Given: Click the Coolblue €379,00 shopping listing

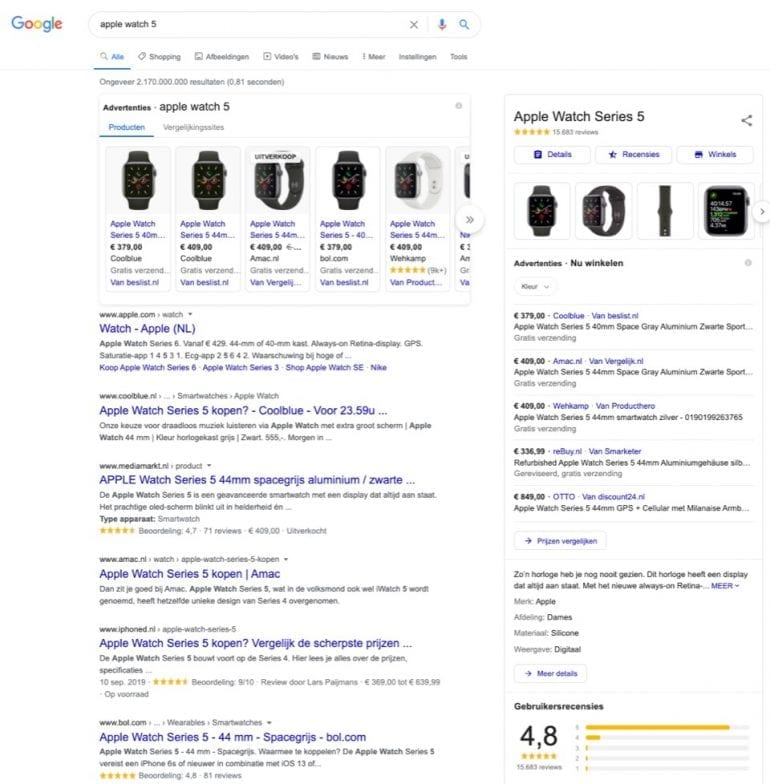Looking at the screenshot, I should pyautogui.click(x=634, y=326).
